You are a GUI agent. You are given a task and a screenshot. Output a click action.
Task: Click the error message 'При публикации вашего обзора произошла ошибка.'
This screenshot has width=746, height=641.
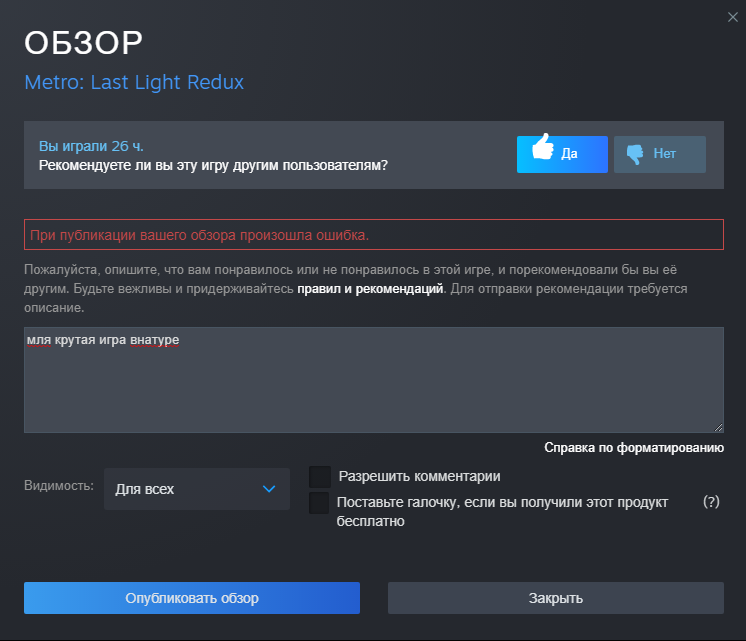[x=373, y=235]
